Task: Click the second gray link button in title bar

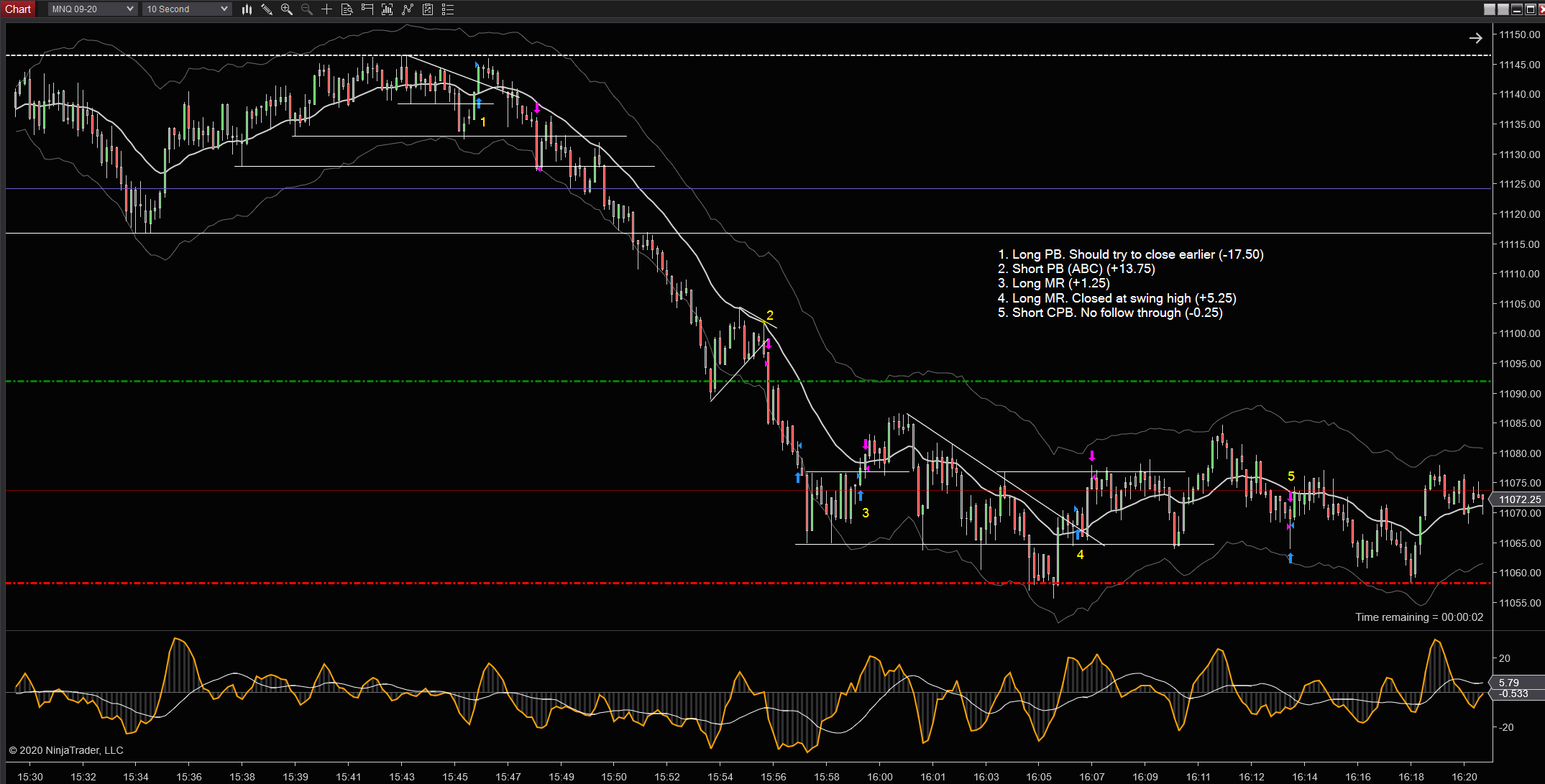Action: pos(1503,9)
